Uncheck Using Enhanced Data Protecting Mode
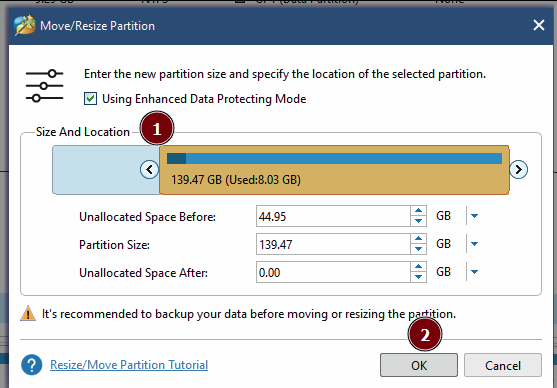Viewport: 557px width, 388px height. [x=90, y=98]
